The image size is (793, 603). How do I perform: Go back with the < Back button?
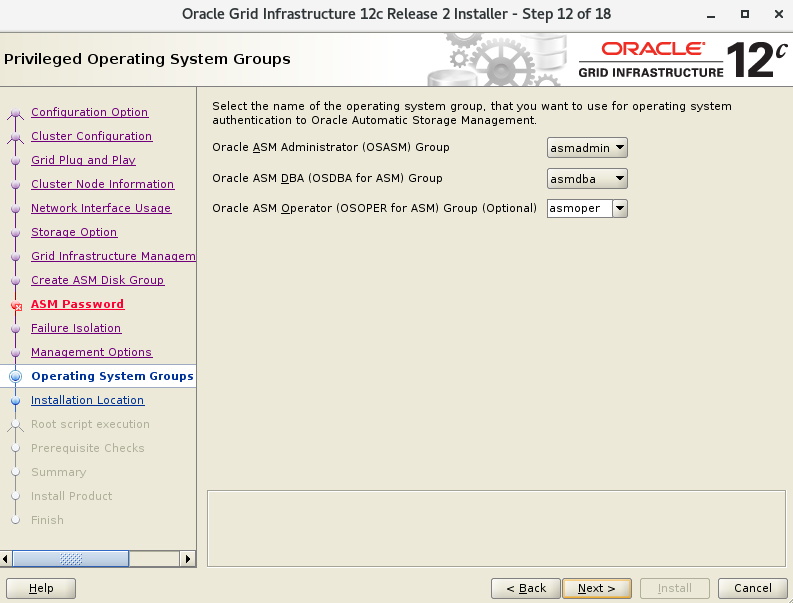(x=526, y=588)
